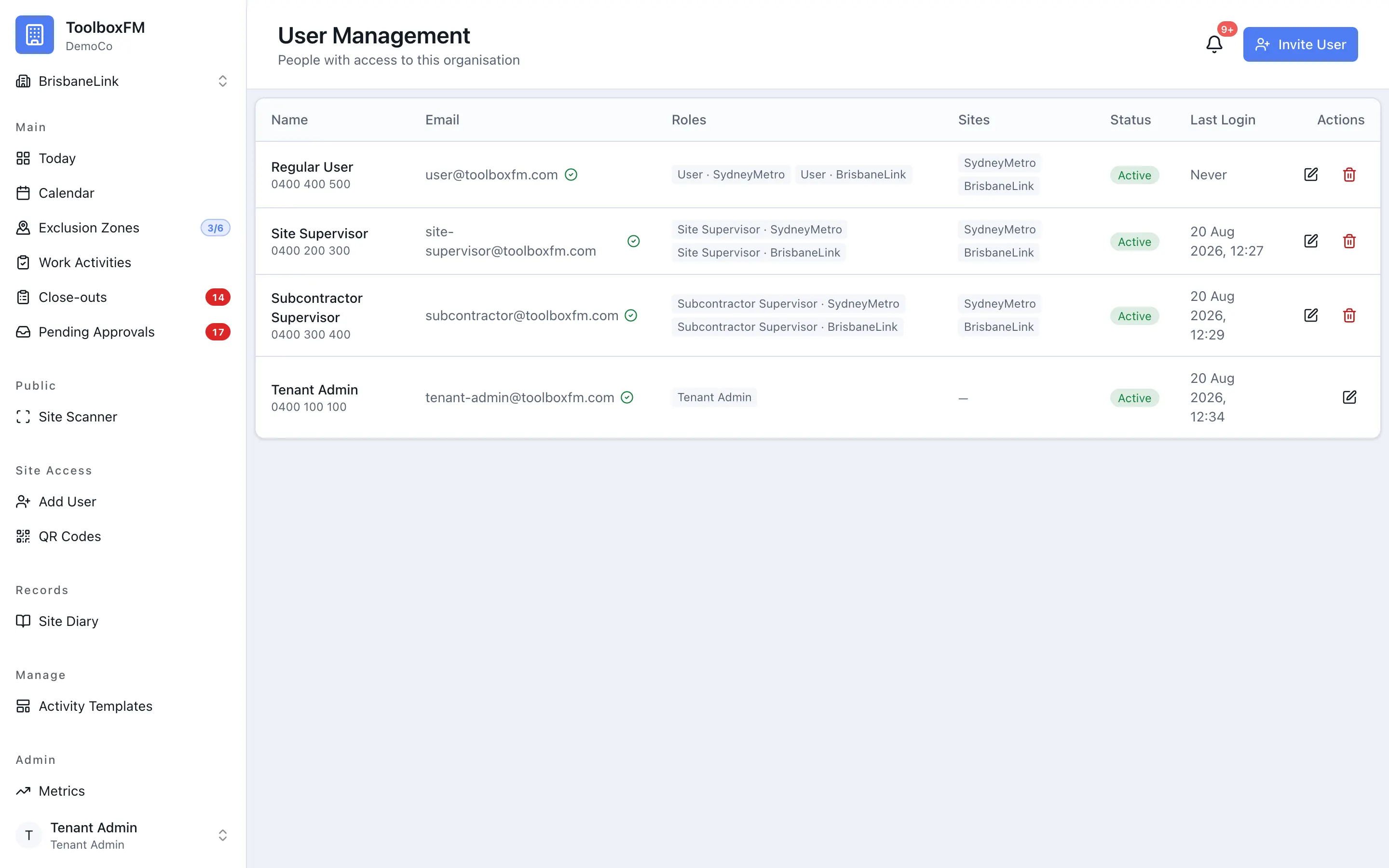Click the DemoCo organisation label
1389x868 pixels.
coord(89,46)
